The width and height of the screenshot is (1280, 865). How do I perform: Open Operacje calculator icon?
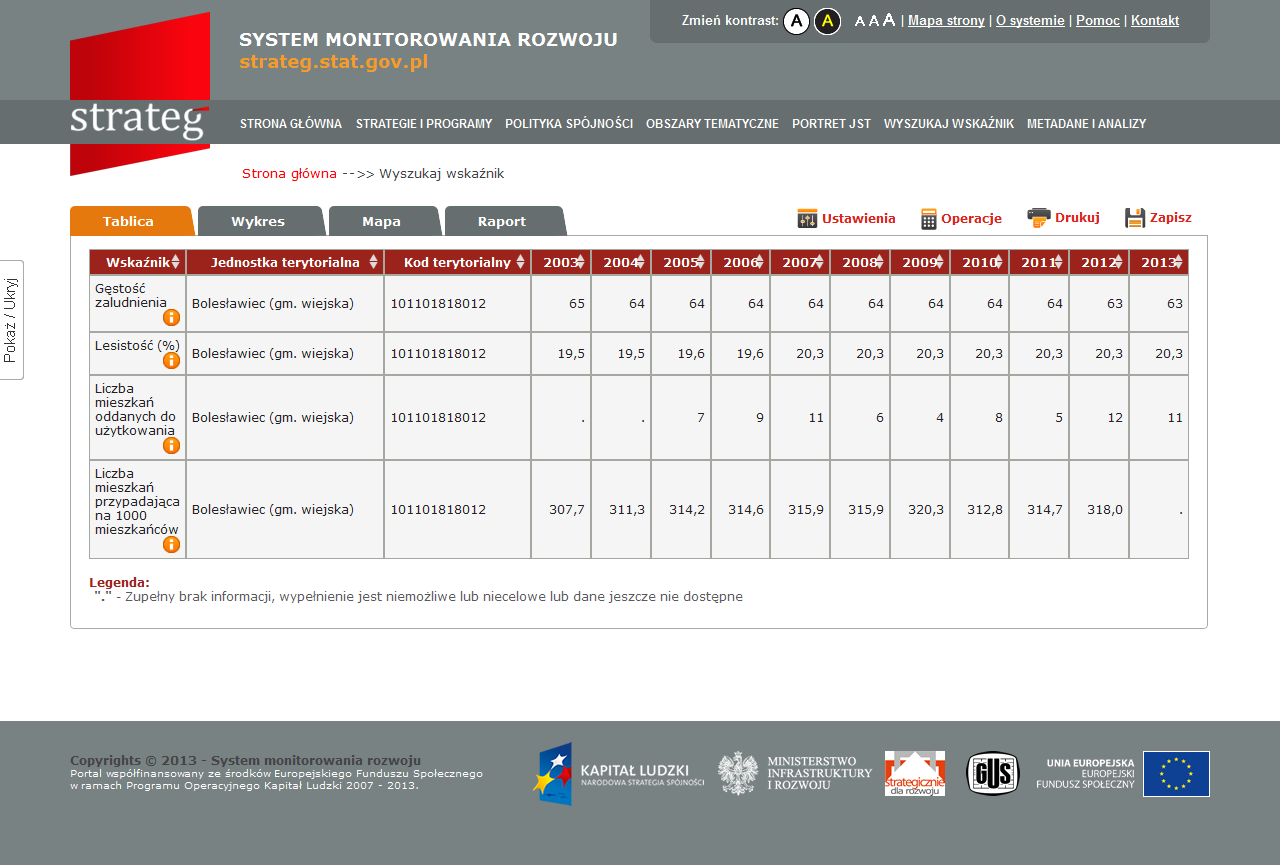(x=929, y=219)
